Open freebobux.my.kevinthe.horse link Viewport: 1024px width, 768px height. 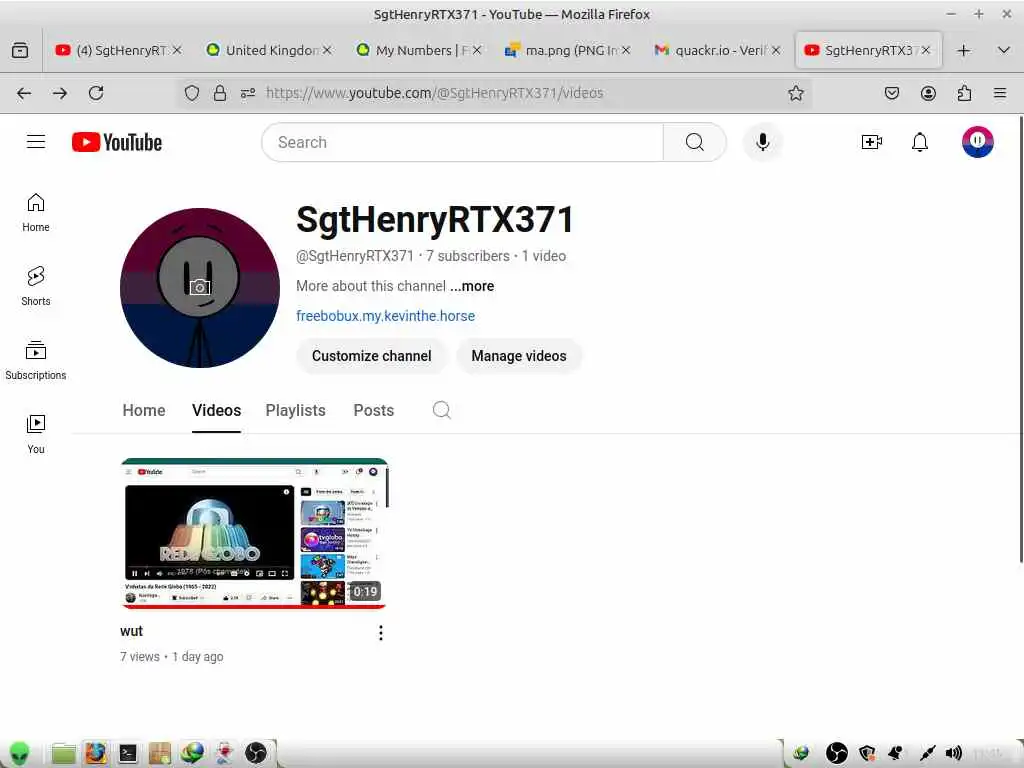tap(385, 316)
